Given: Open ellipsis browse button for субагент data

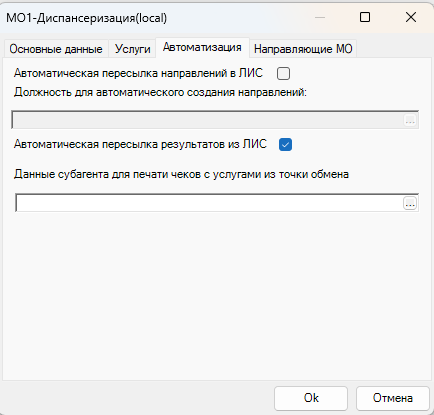Looking at the screenshot, I should click(x=410, y=203).
